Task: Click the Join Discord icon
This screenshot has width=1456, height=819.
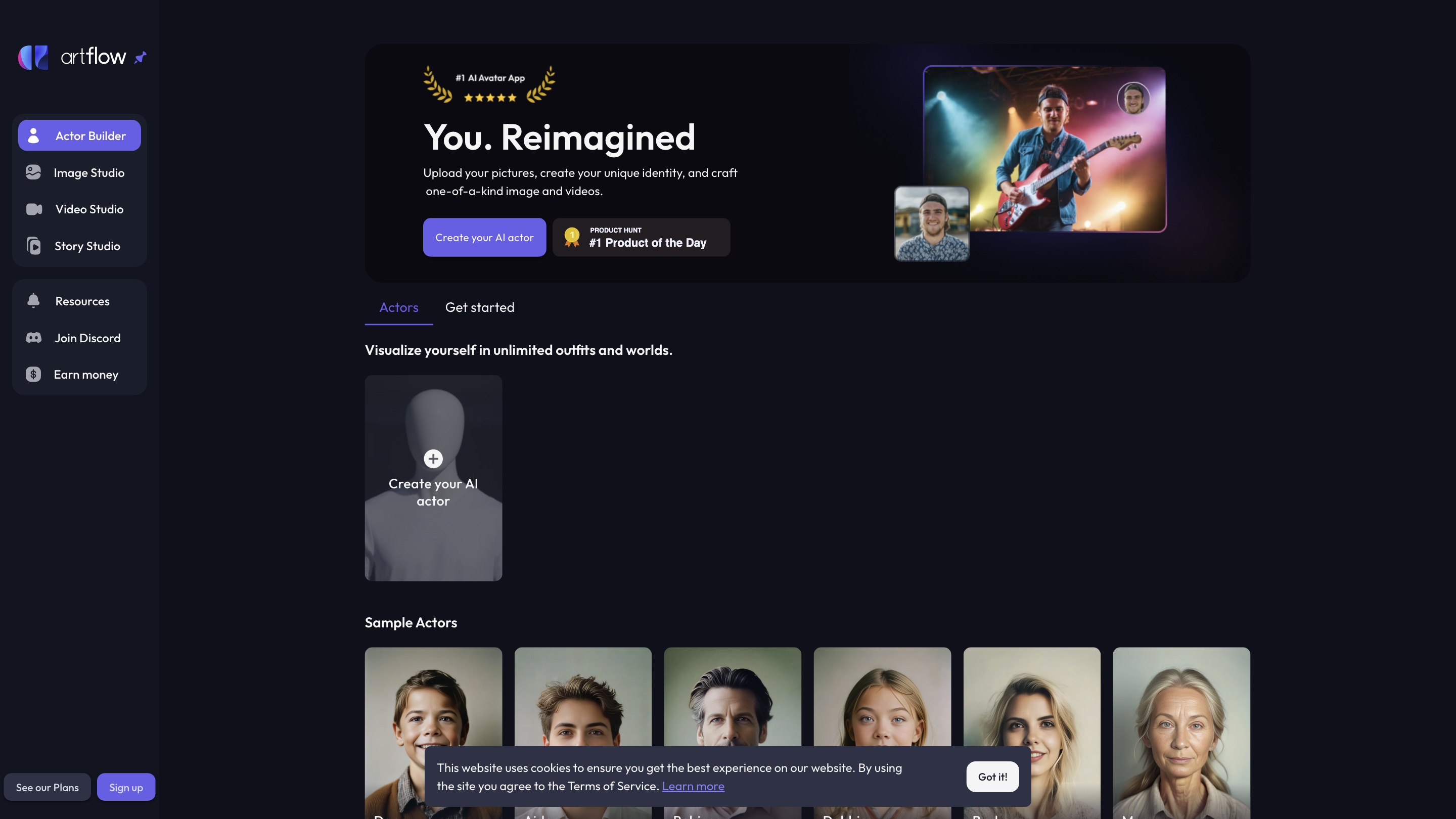Action: coord(33,338)
